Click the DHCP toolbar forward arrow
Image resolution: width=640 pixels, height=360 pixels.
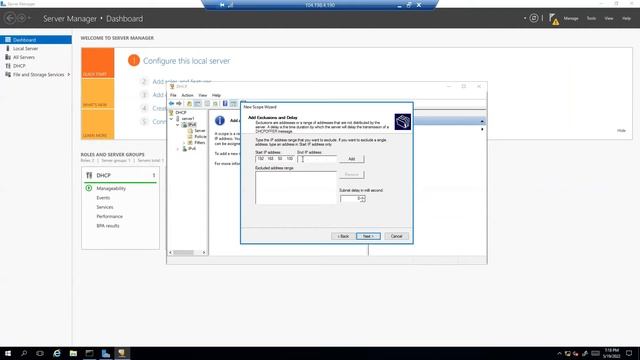click(x=179, y=104)
